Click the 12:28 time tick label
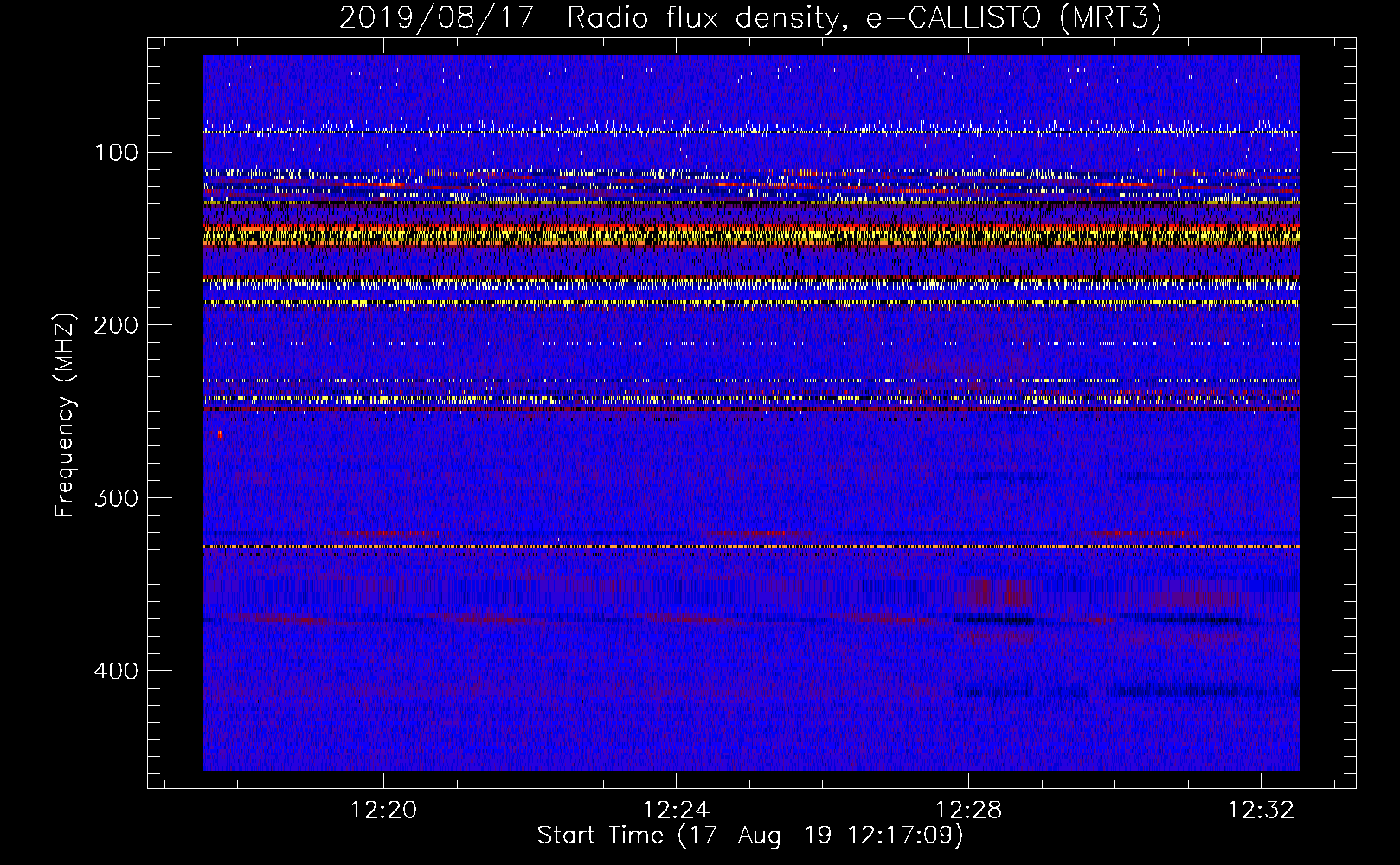 [968, 810]
